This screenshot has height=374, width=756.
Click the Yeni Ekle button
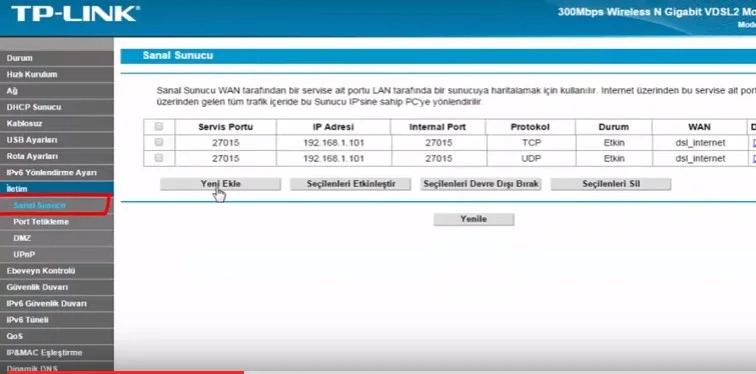click(x=220, y=184)
